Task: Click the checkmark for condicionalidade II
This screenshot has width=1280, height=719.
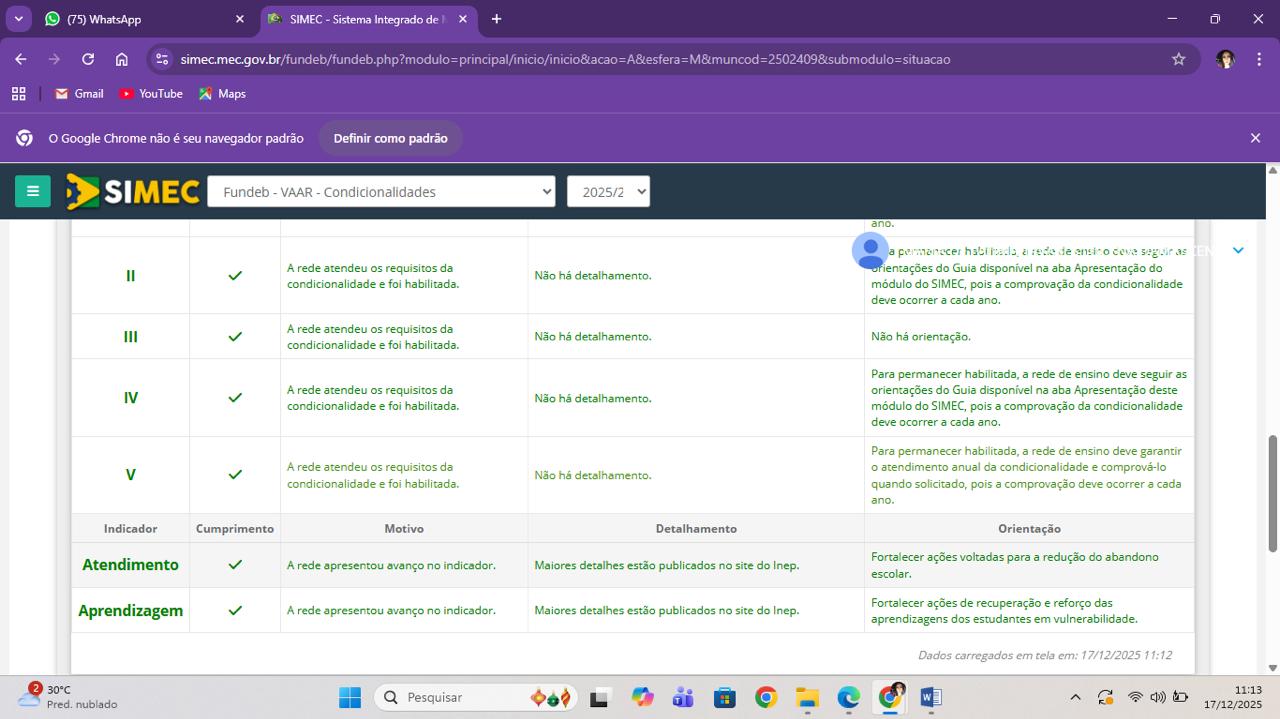Action: pos(235,275)
